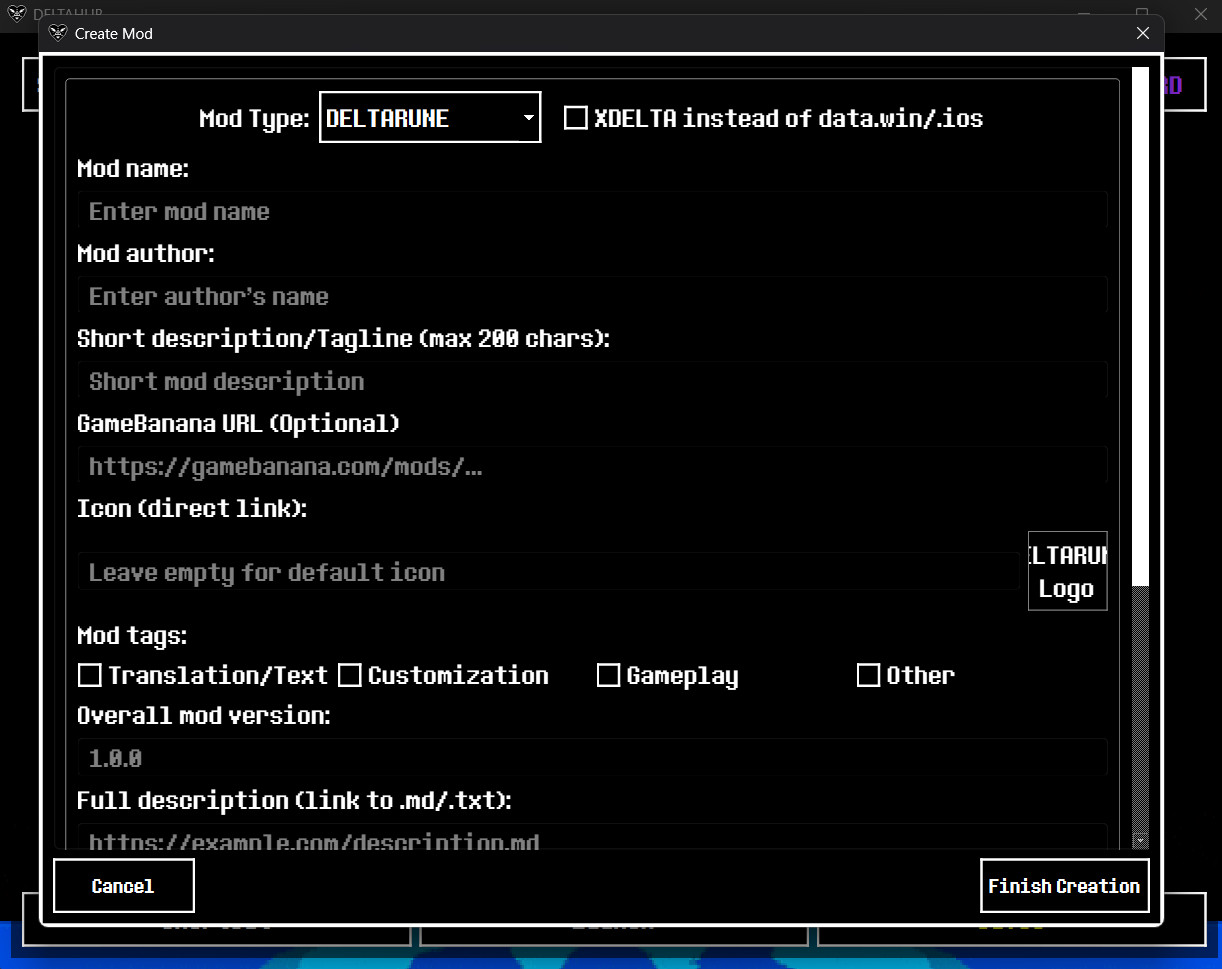This screenshot has height=969, width=1222.
Task: Click the Finish Creation button
Action: point(1064,886)
